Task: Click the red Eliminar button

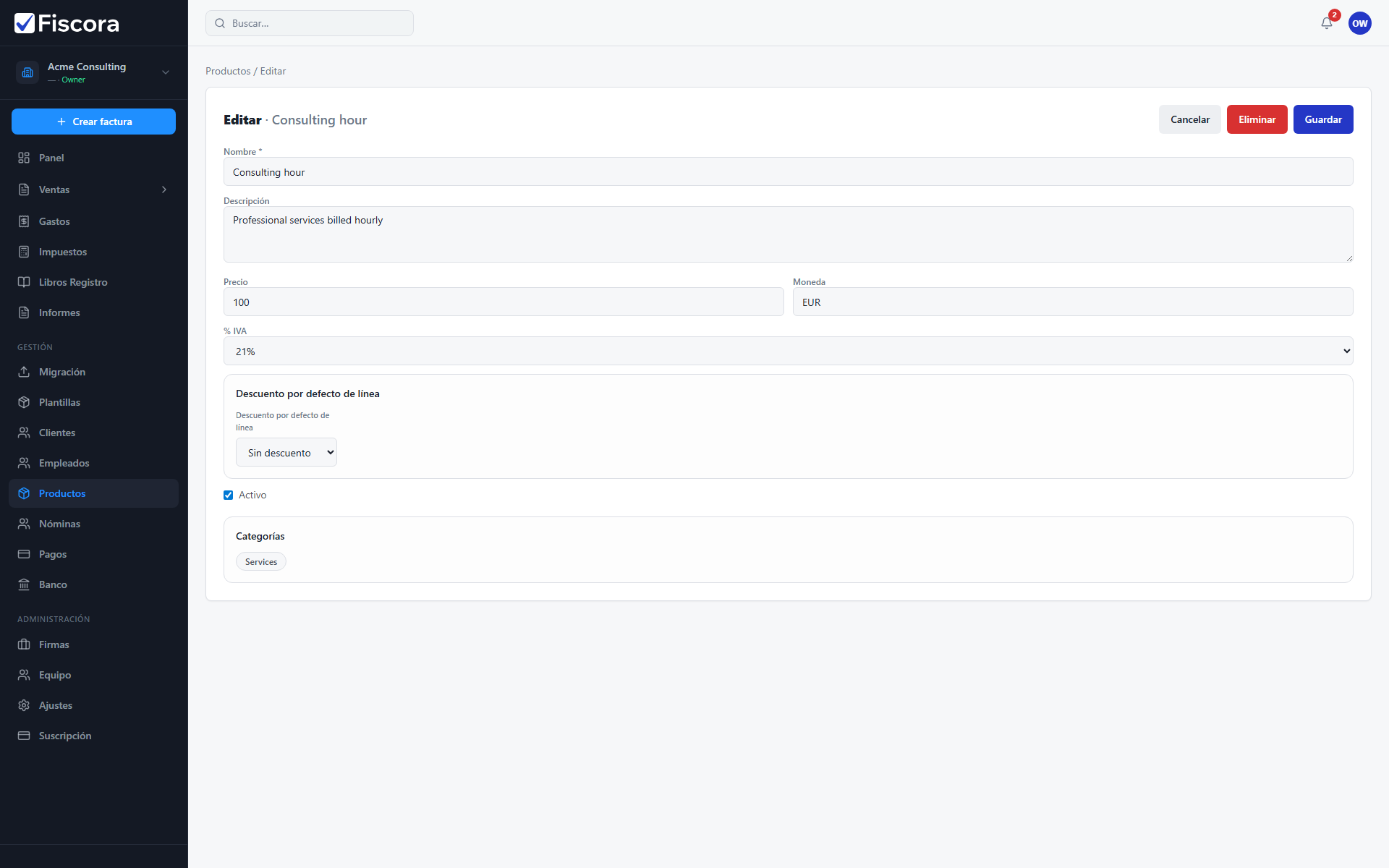Action: point(1257,119)
